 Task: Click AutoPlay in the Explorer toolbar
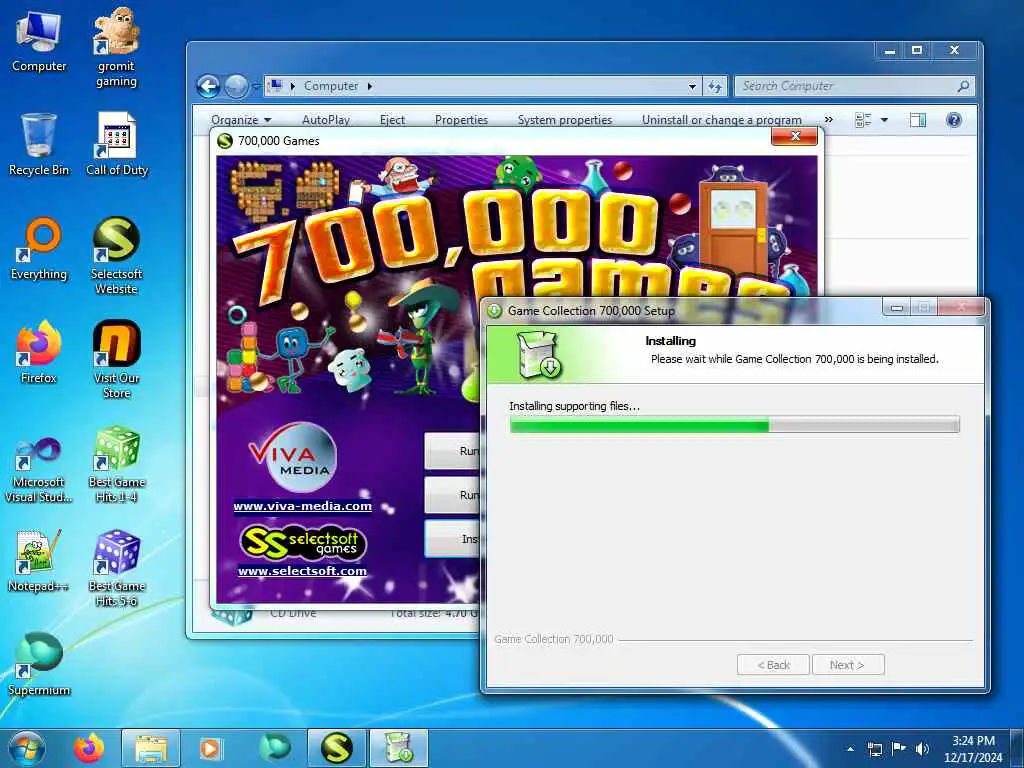[x=326, y=120]
